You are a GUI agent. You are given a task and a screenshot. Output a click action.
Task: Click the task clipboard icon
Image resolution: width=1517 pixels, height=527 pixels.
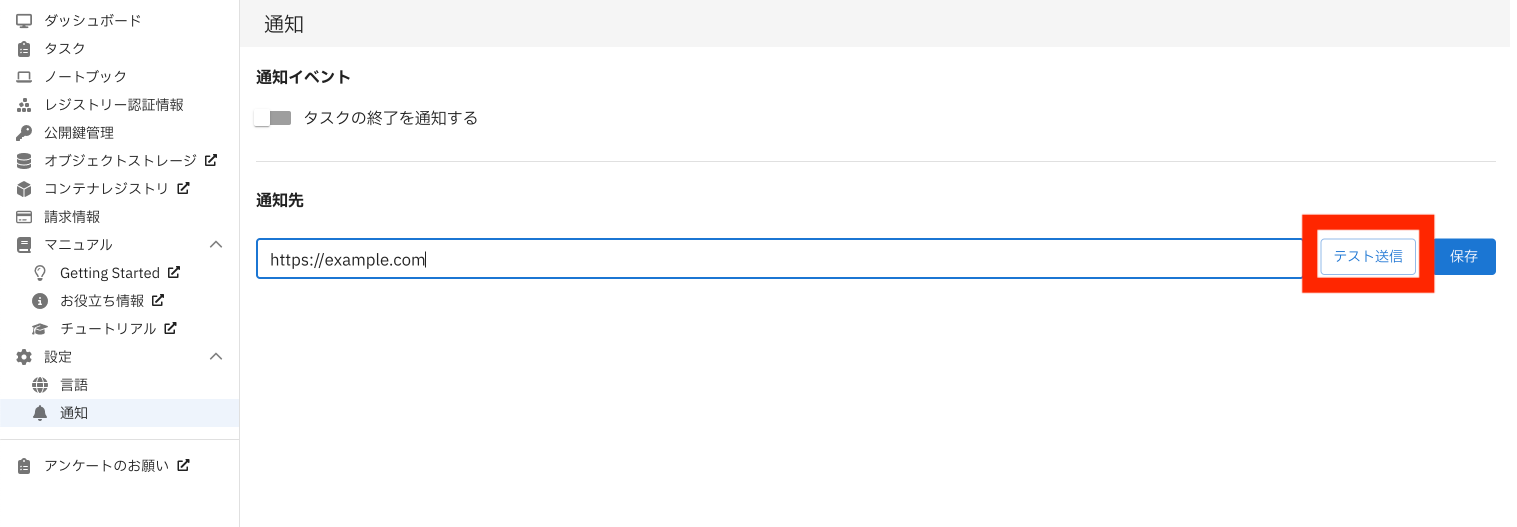coord(24,48)
